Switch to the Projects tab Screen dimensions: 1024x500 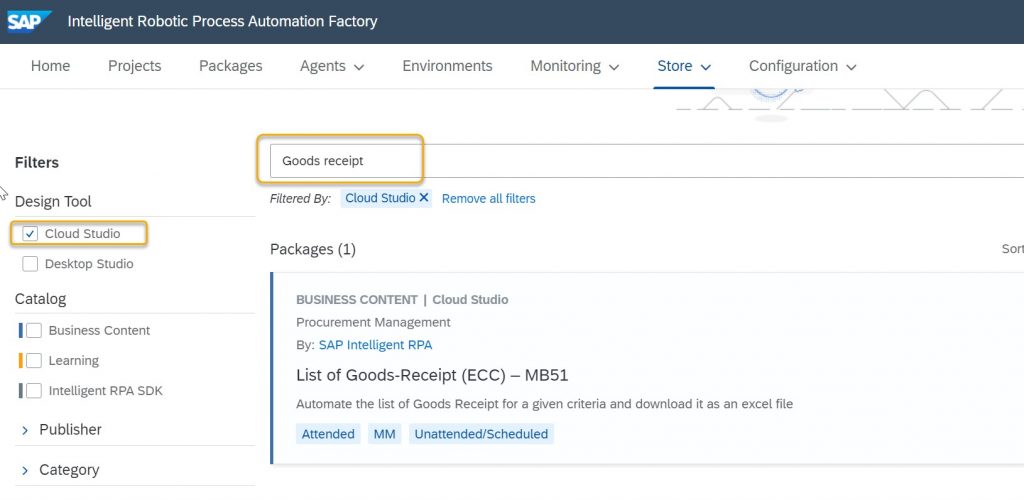[135, 66]
